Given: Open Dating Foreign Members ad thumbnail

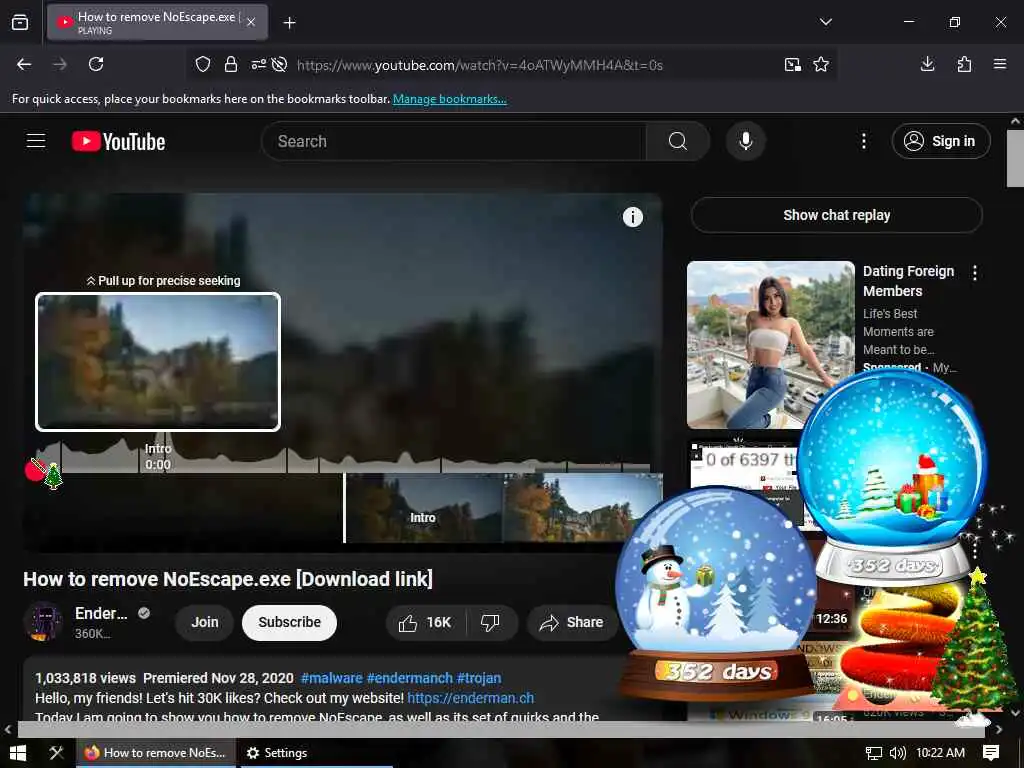Looking at the screenshot, I should pos(771,344).
